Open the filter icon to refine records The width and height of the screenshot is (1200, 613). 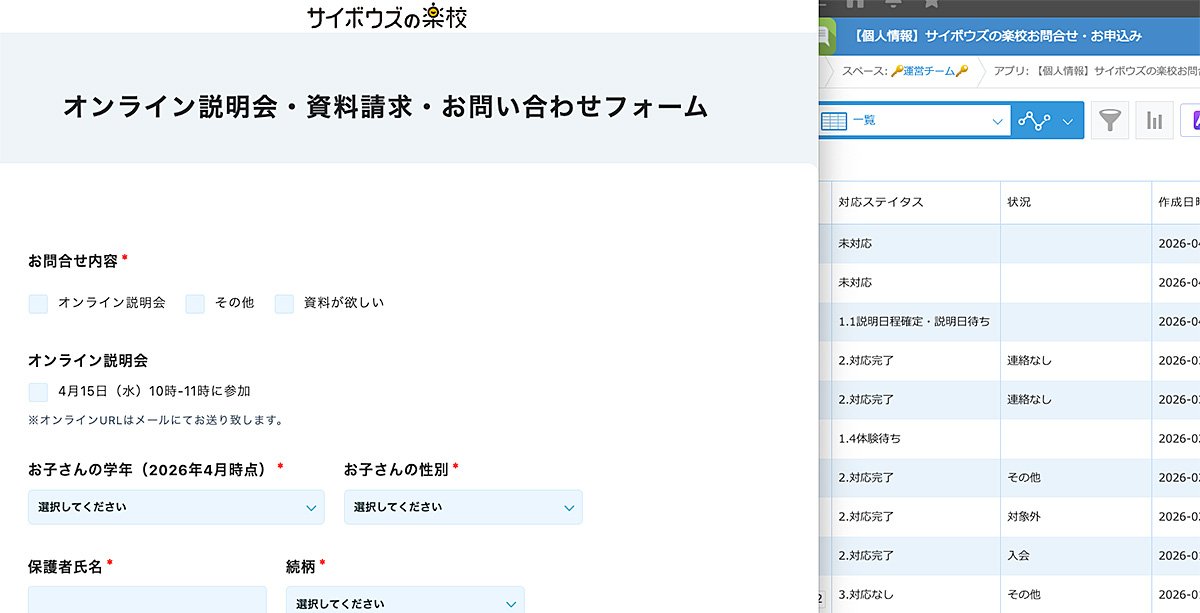point(1111,121)
